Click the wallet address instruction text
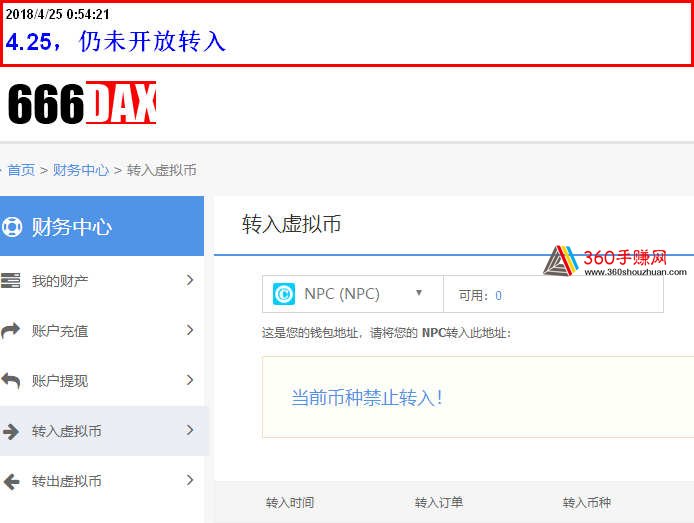The width and height of the screenshot is (694, 523). point(386,333)
